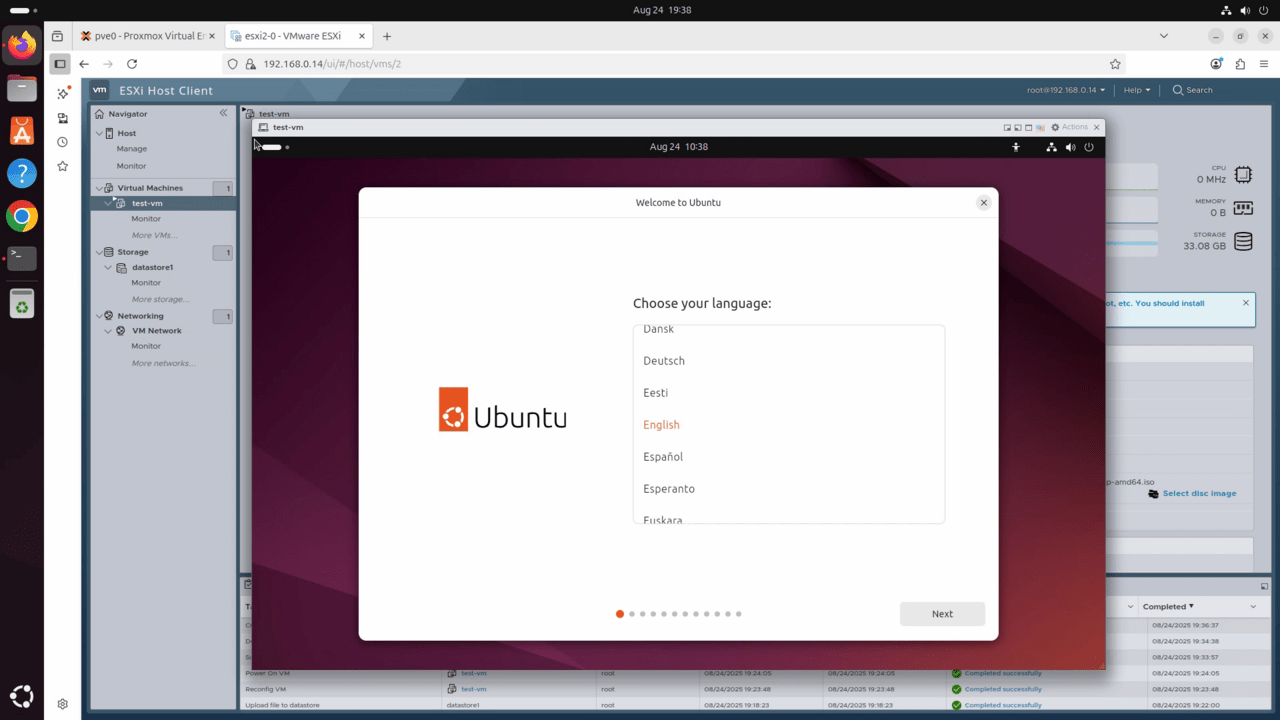The height and width of the screenshot is (720, 1280).
Task: Open the Trash in the dock
Action: (x=22, y=303)
